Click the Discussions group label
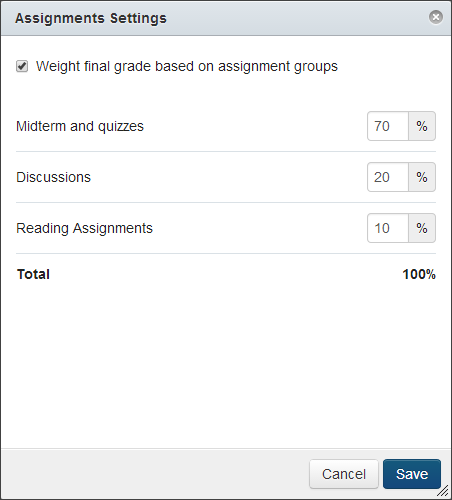Image resolution: width=452 pixels, height=500 pixels. pyautogui.click(x=53, y=177)
